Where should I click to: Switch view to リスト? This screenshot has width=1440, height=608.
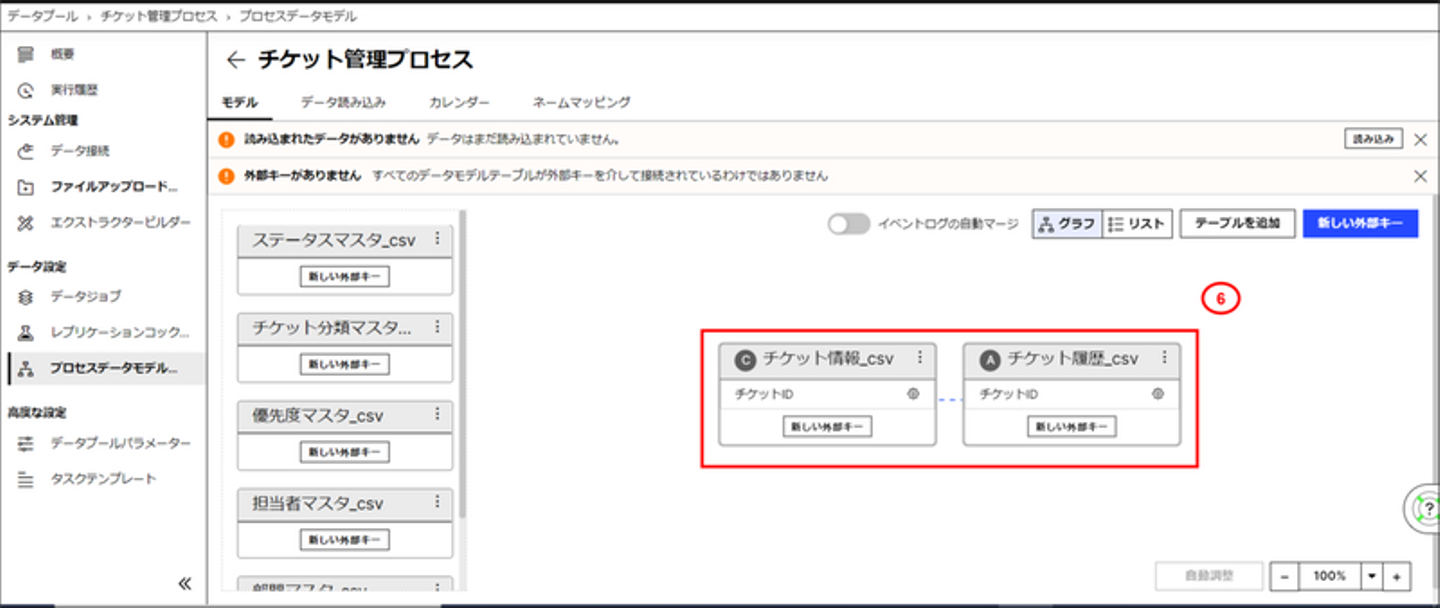(x=1137, y=224)
